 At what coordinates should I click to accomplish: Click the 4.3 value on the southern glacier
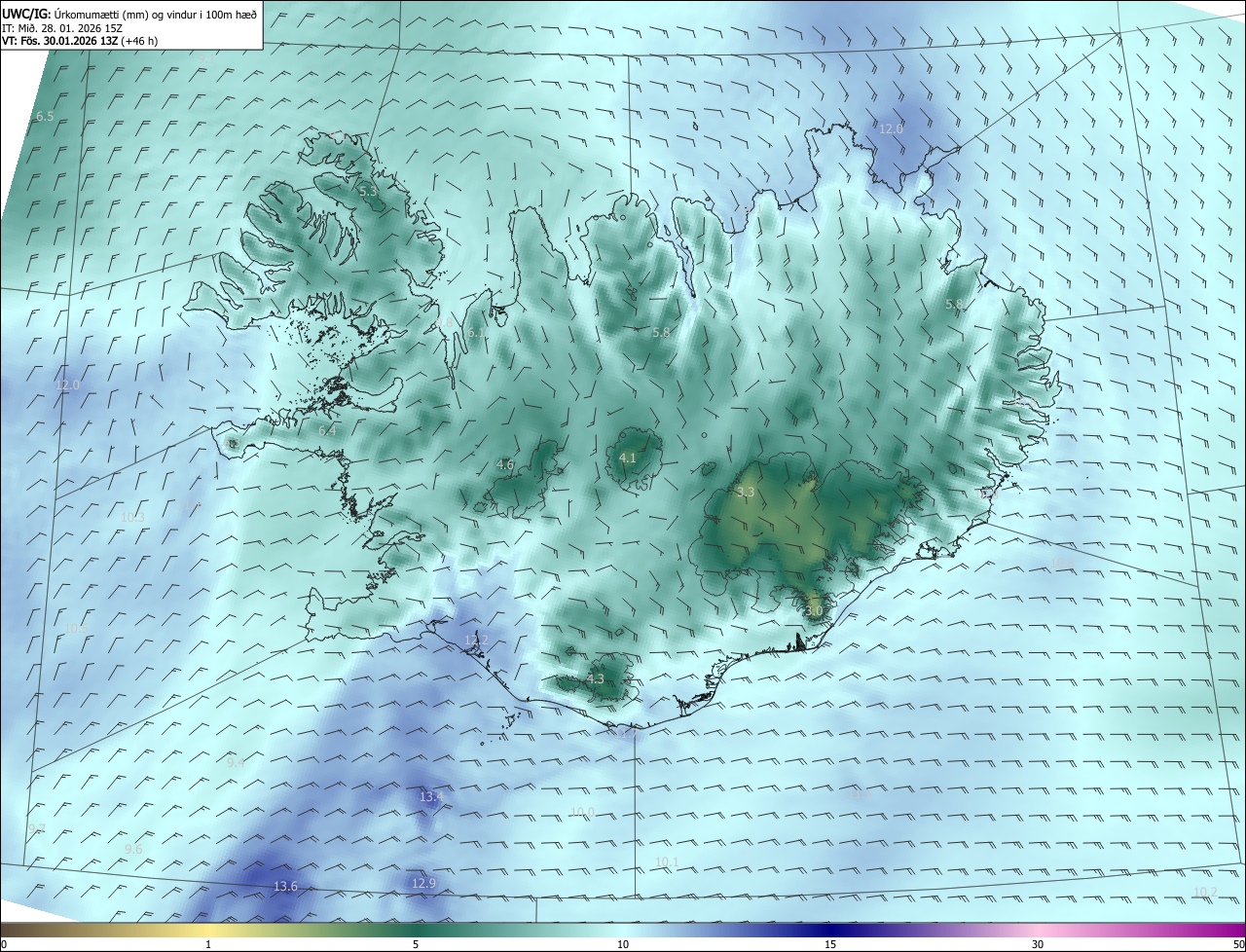click(x=595, y=679)
